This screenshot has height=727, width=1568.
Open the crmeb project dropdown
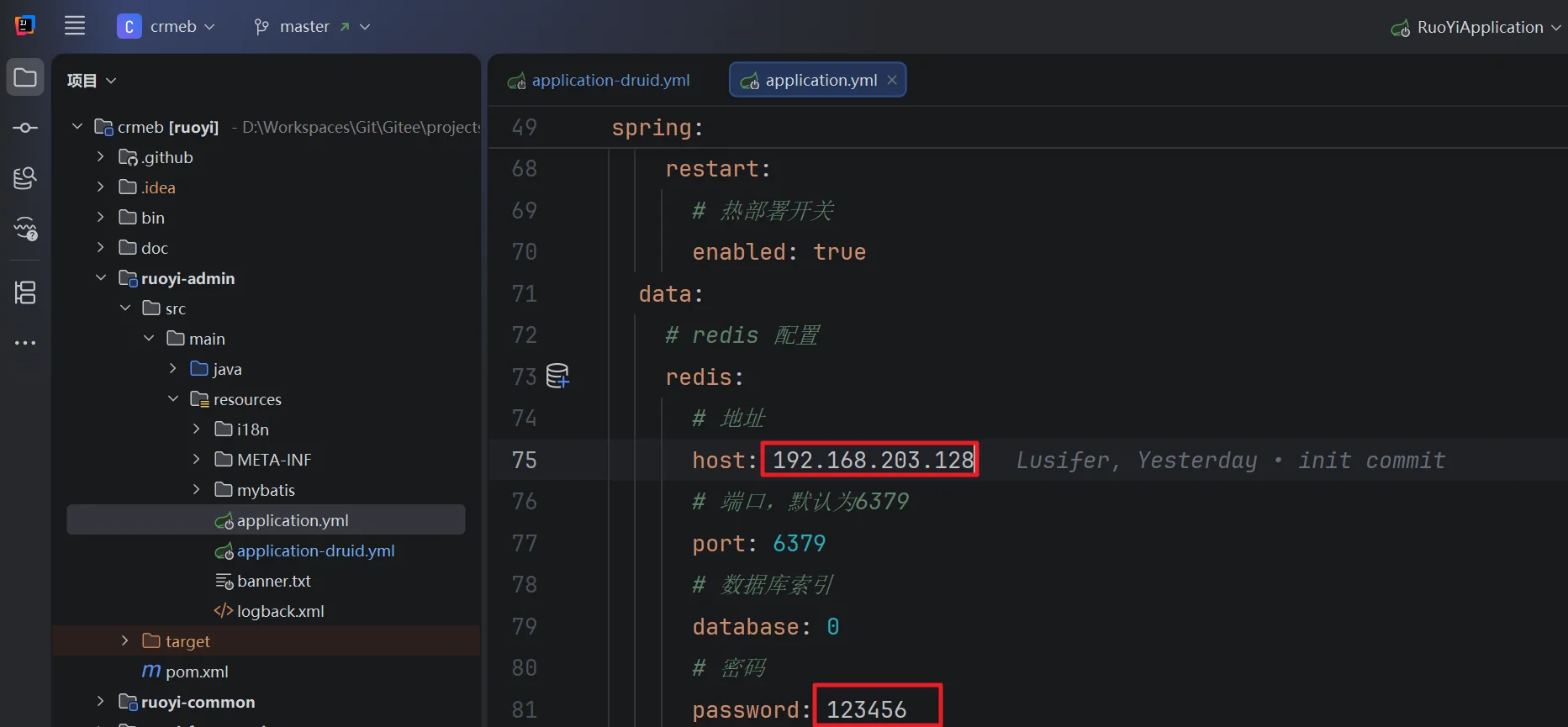[209, 27]
